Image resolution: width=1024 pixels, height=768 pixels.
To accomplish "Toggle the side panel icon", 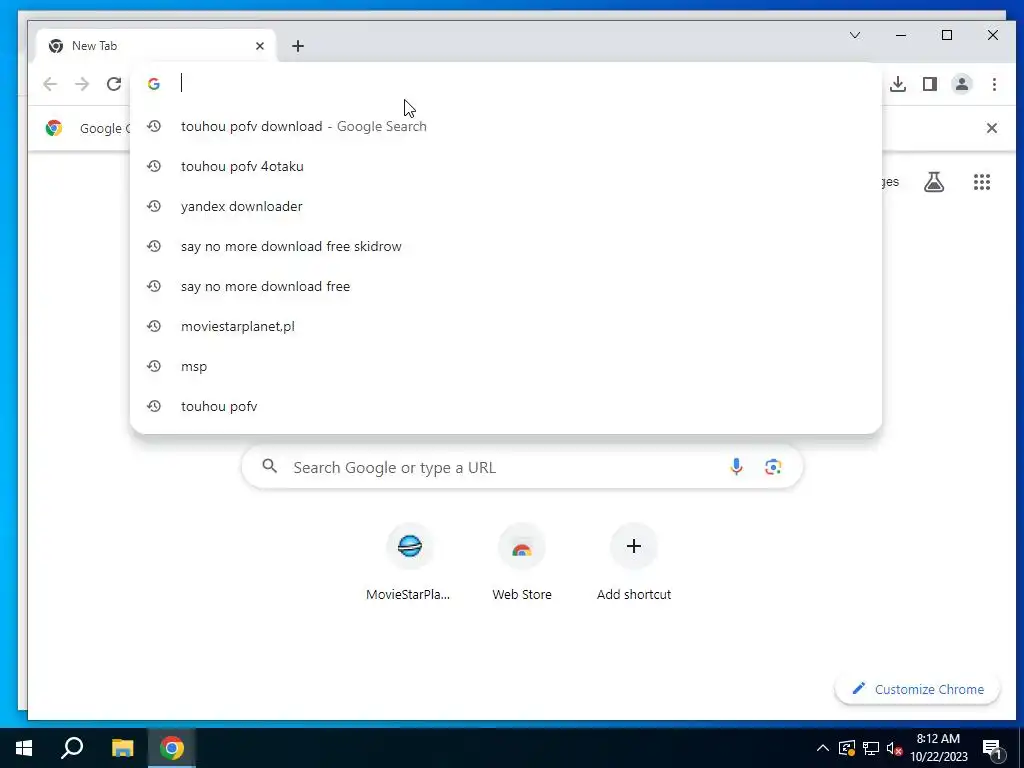I will pyautogui.click(x=930, y=84).
